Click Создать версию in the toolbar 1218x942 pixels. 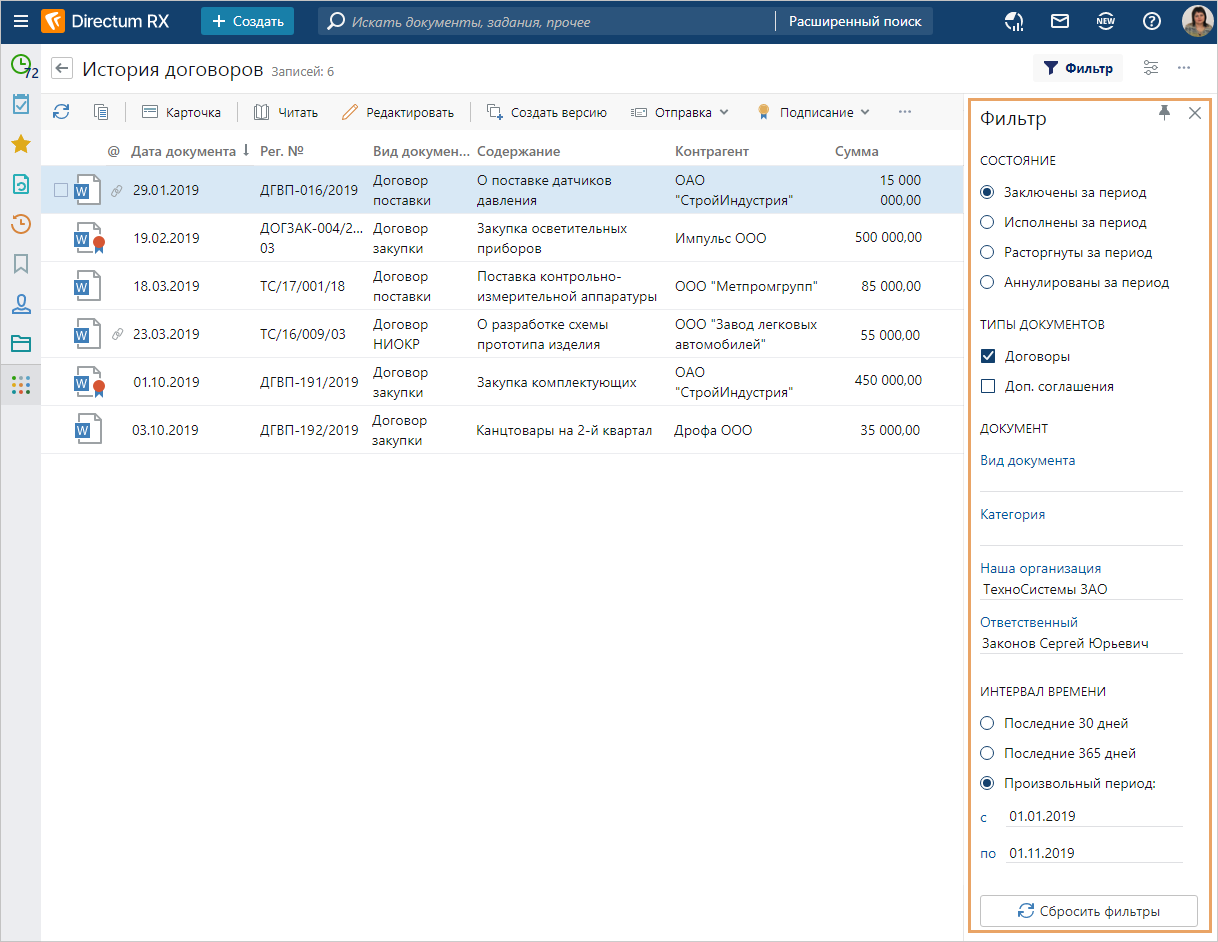547,112
